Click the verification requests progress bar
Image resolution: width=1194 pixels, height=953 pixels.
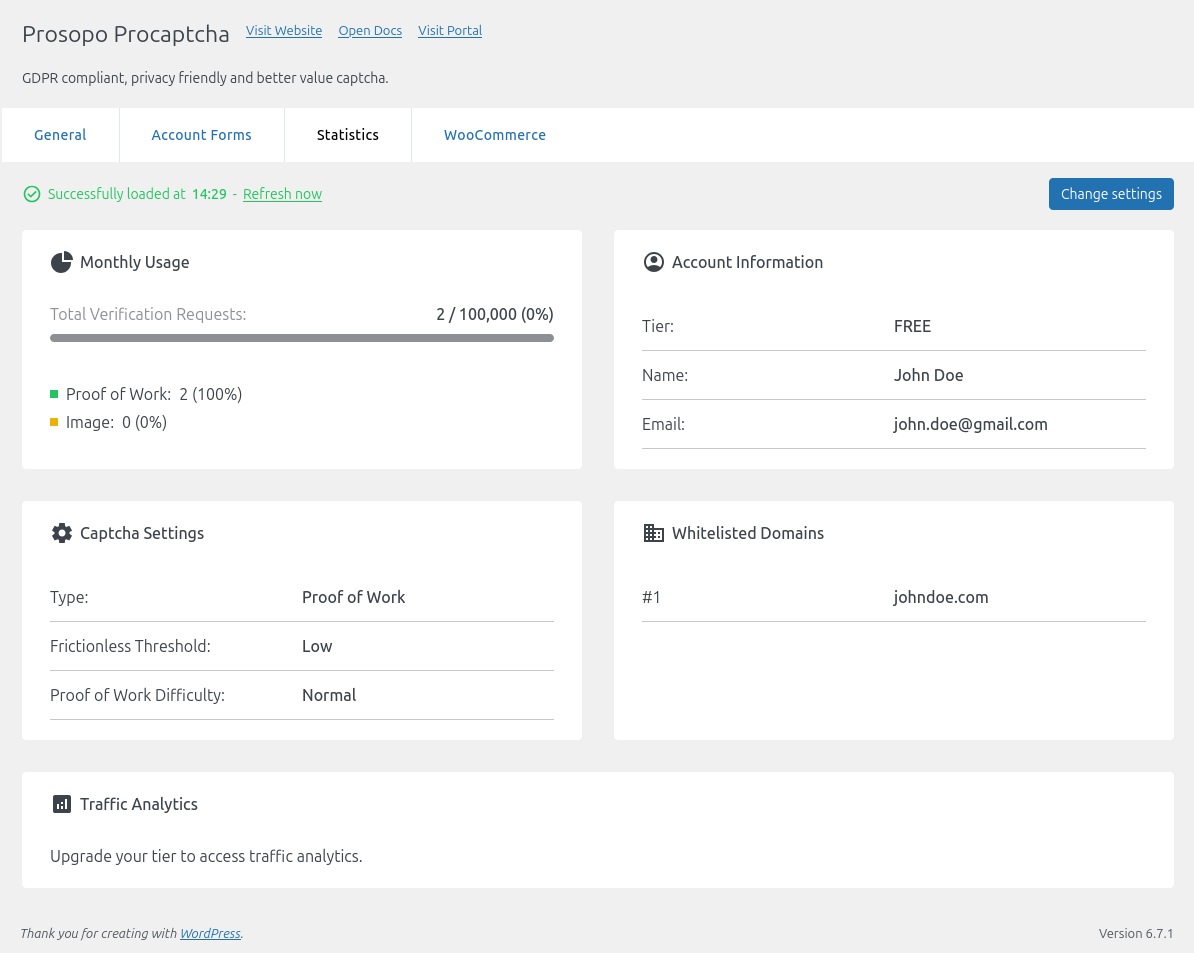[x=302, y=338]
